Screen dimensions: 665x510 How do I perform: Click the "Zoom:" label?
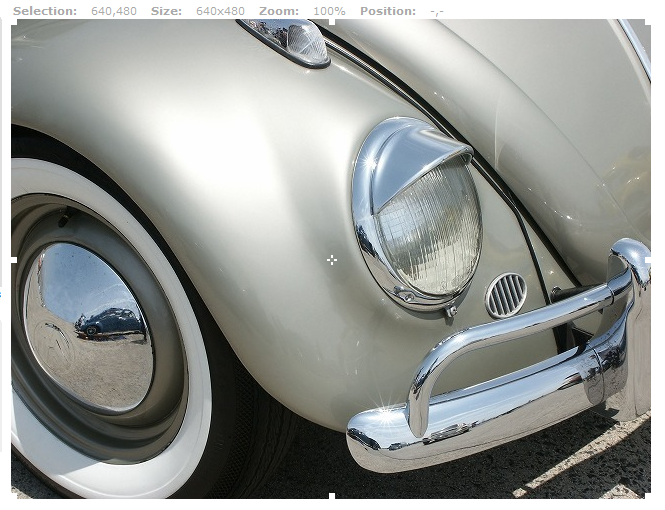click(x=279, y=11)
